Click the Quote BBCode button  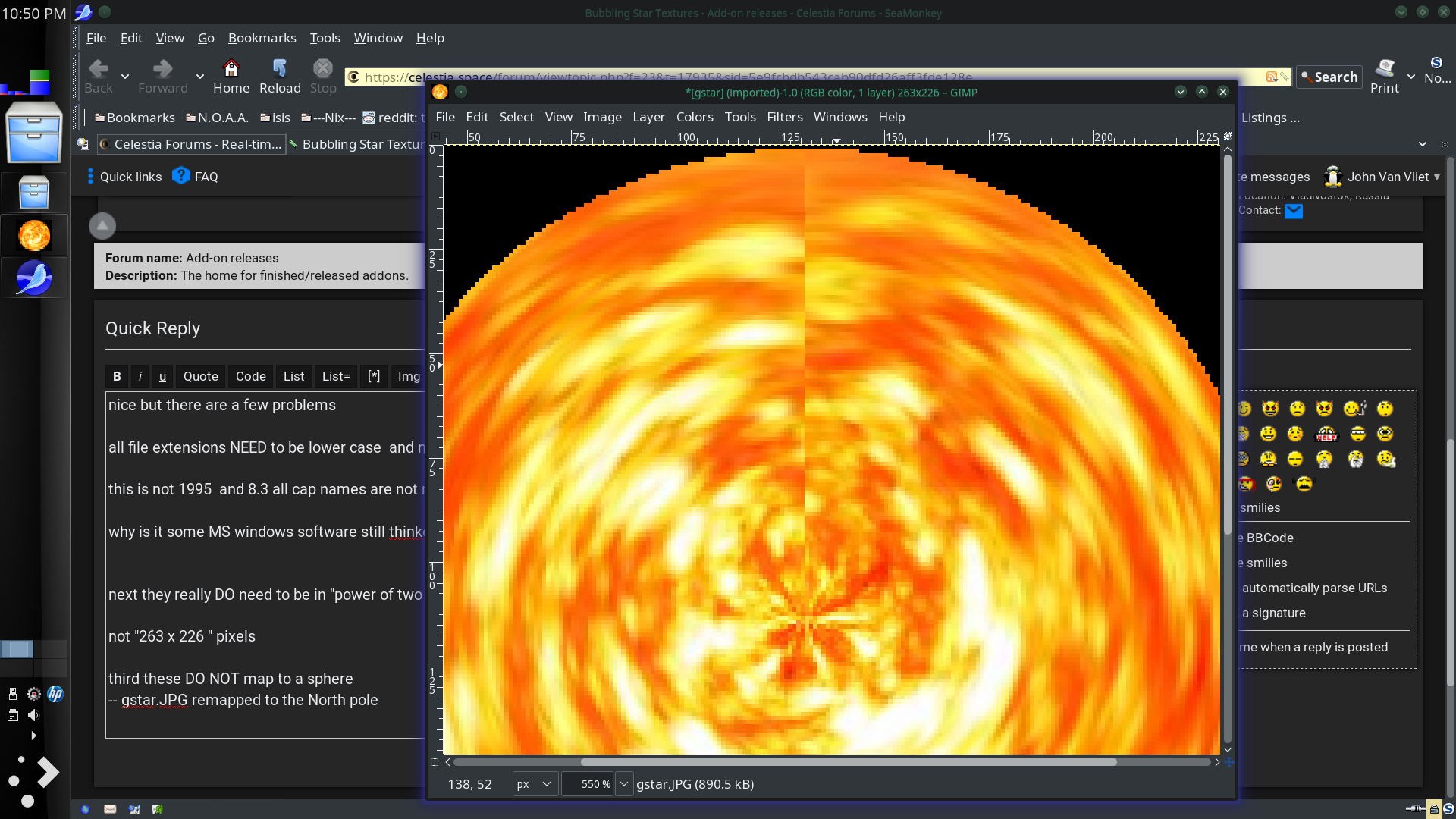200,376
